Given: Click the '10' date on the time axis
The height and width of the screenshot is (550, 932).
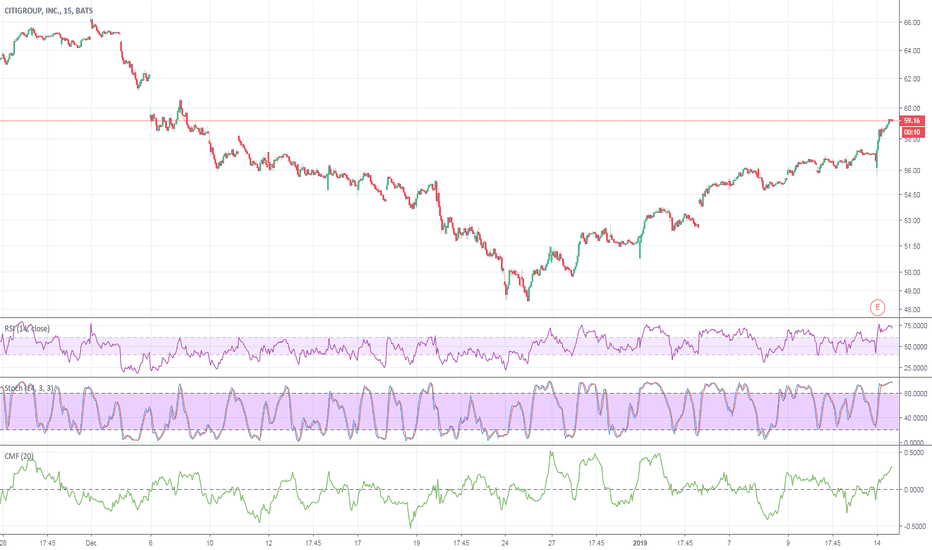Looking at the screenshot, I should click(x=210, y=543).
